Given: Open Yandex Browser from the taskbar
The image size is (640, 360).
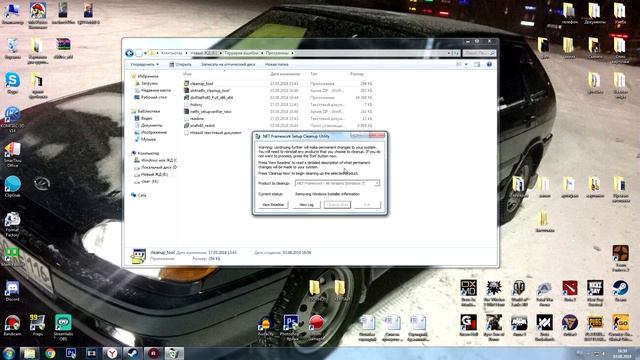Looking at the screenshot, I should tap(112, 353).
